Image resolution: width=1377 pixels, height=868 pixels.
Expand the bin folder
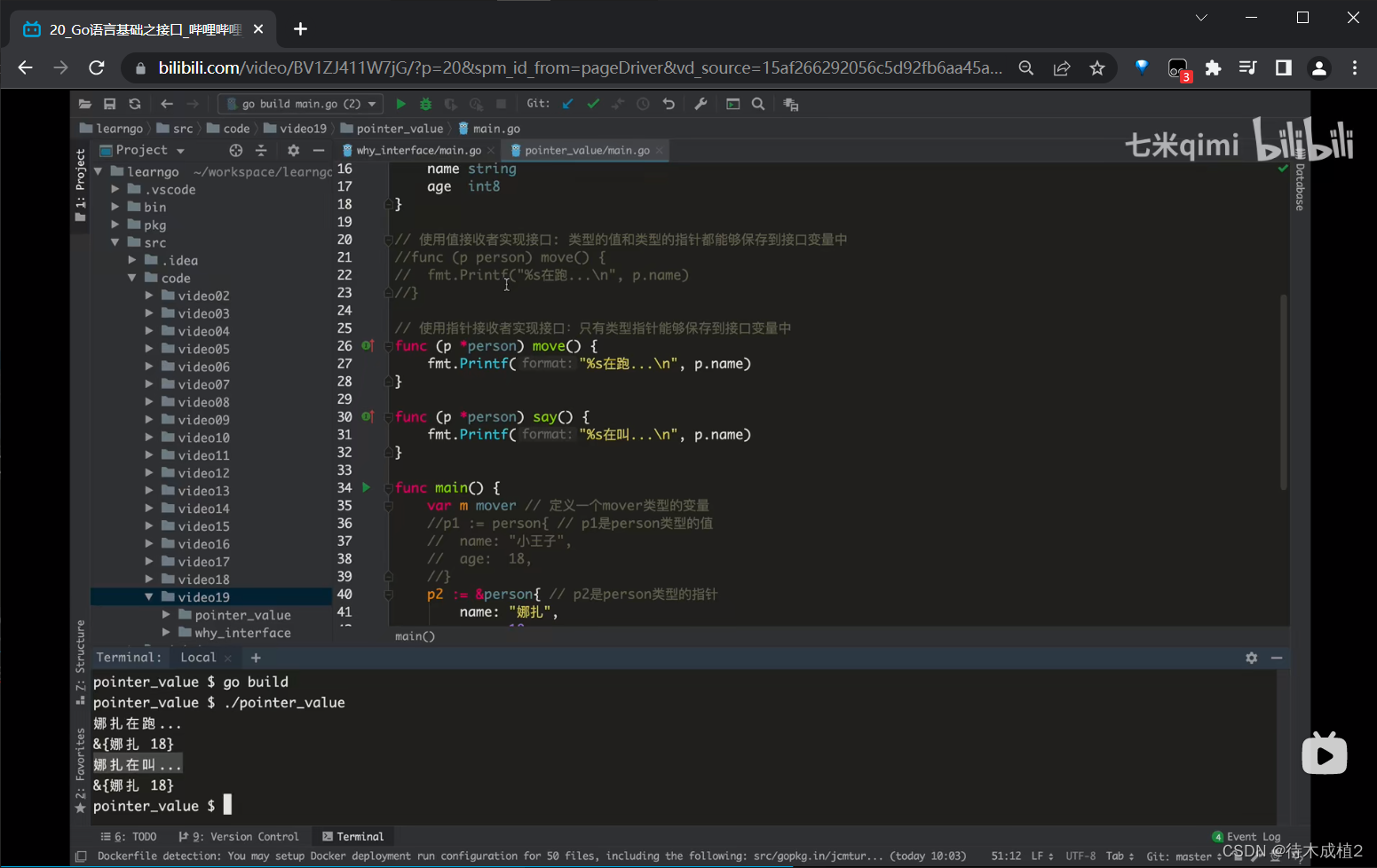tap(115, 207)
